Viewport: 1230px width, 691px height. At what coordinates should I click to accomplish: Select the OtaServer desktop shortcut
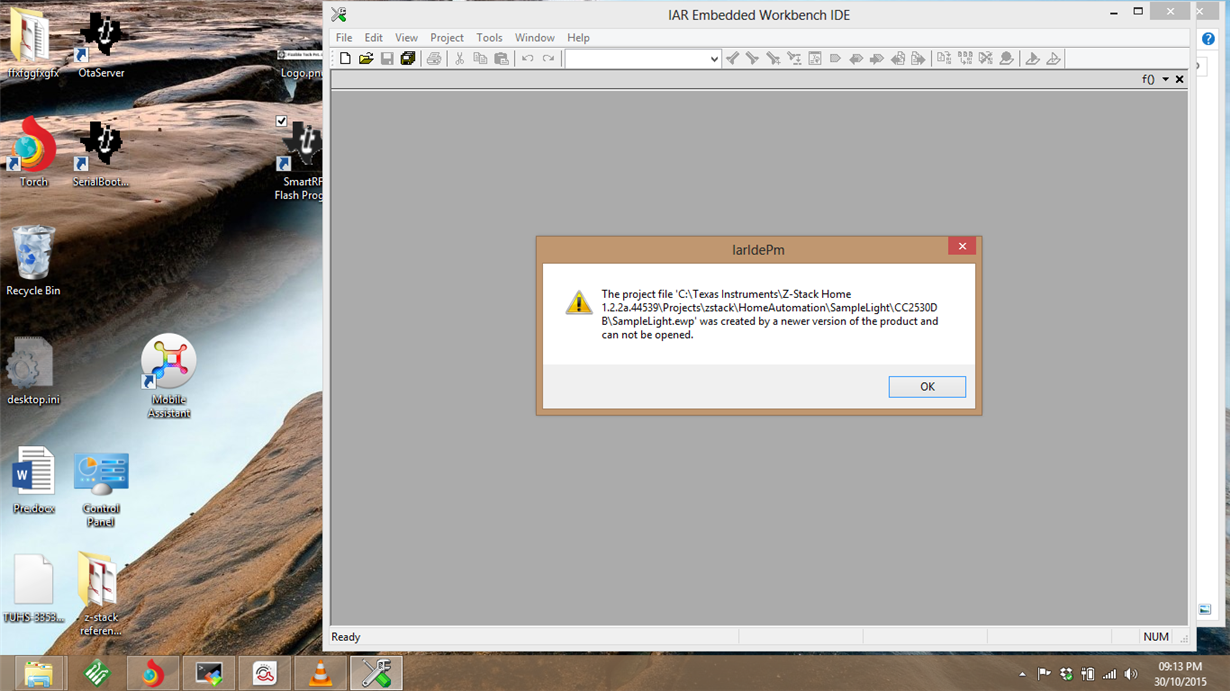click(x=101, y=45)
